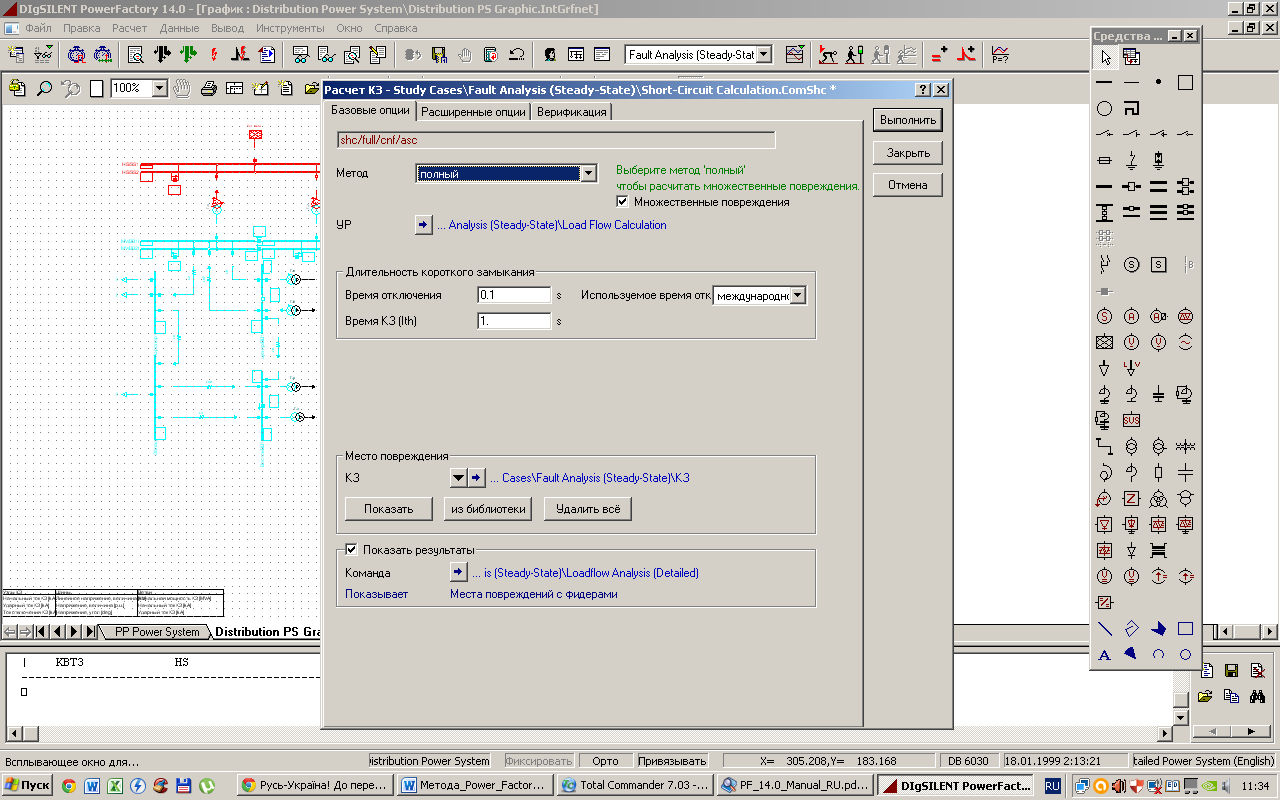Click the dialog context help question mark button
The height and width of the screenshot is (800, 1280).
923,90
